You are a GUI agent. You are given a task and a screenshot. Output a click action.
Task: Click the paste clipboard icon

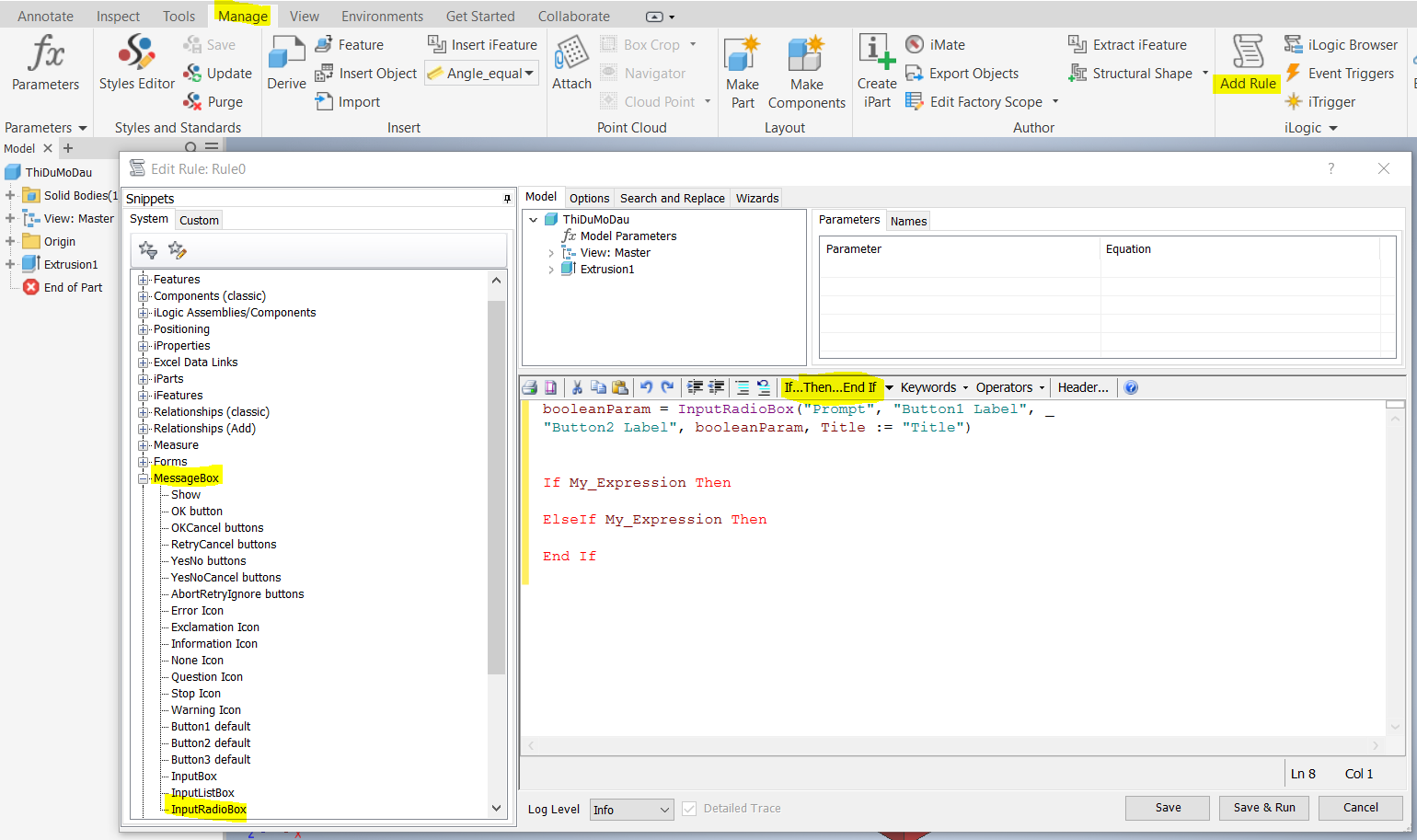click(x=620, y=387)
